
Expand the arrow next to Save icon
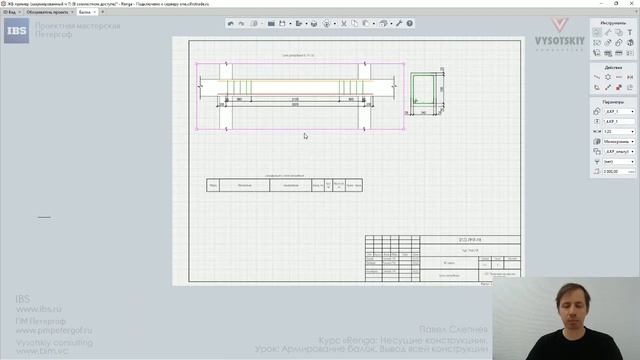[290, 24]
